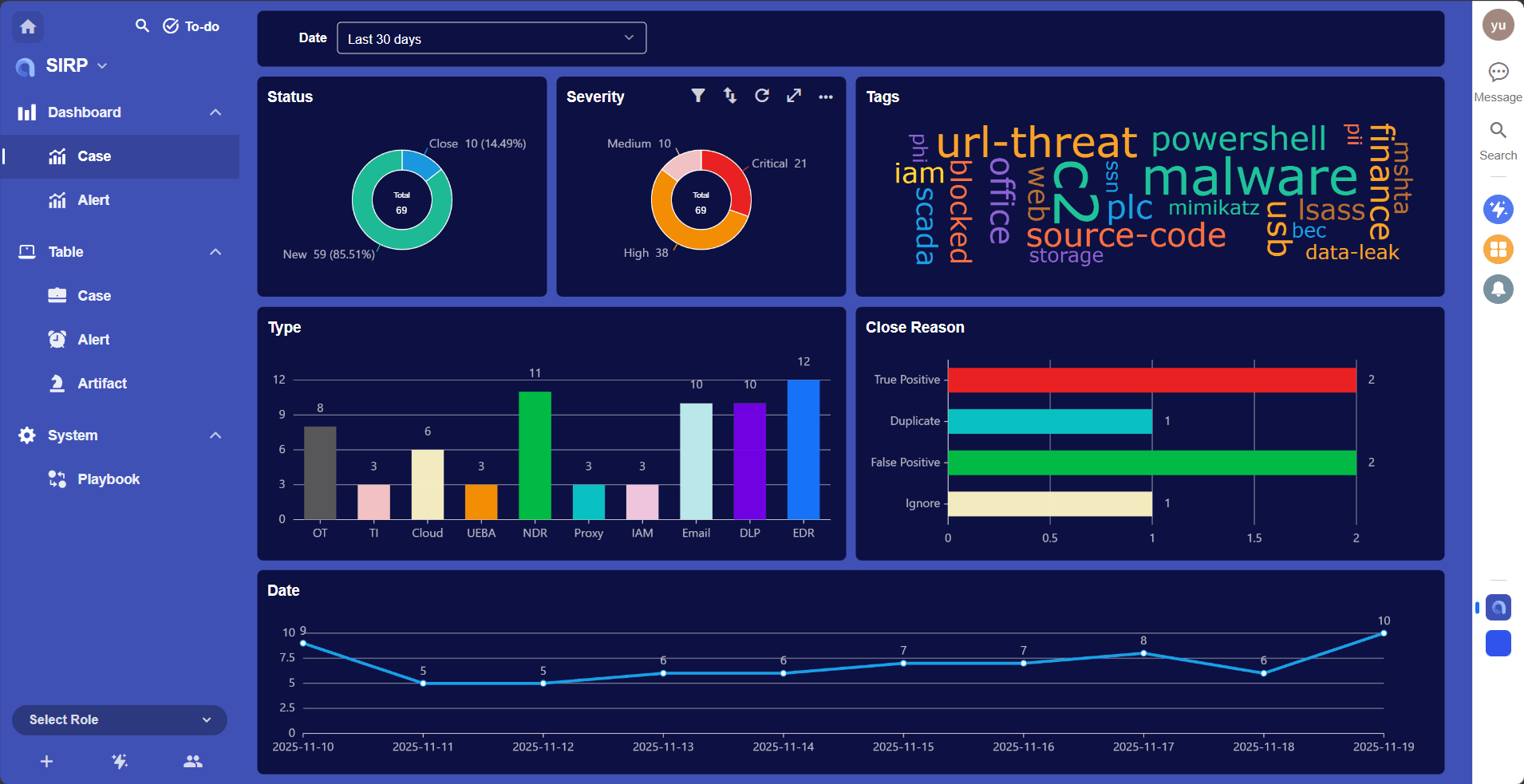This screenshot has height=784, width=1524.
Task: Click the Severity filter funnel icon
Action: pyautogui.click(x=698, y=96)
